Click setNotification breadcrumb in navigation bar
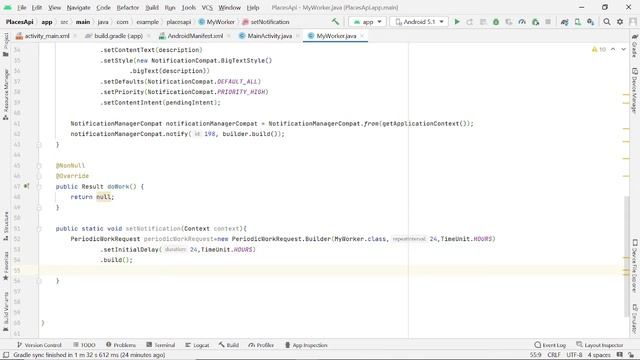The image size is (640, 360). 266,22
